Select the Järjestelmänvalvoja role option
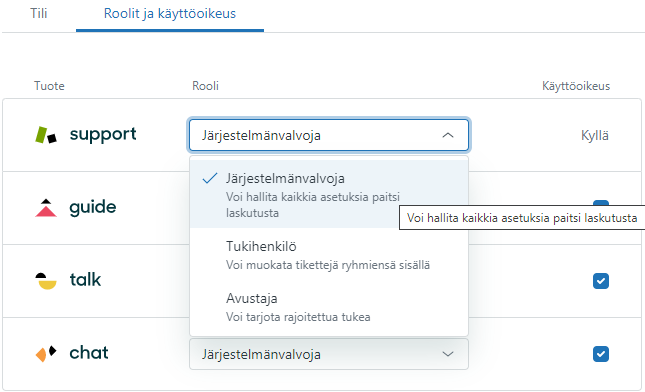Screen dimensions: 645x392 coord(329,195)
